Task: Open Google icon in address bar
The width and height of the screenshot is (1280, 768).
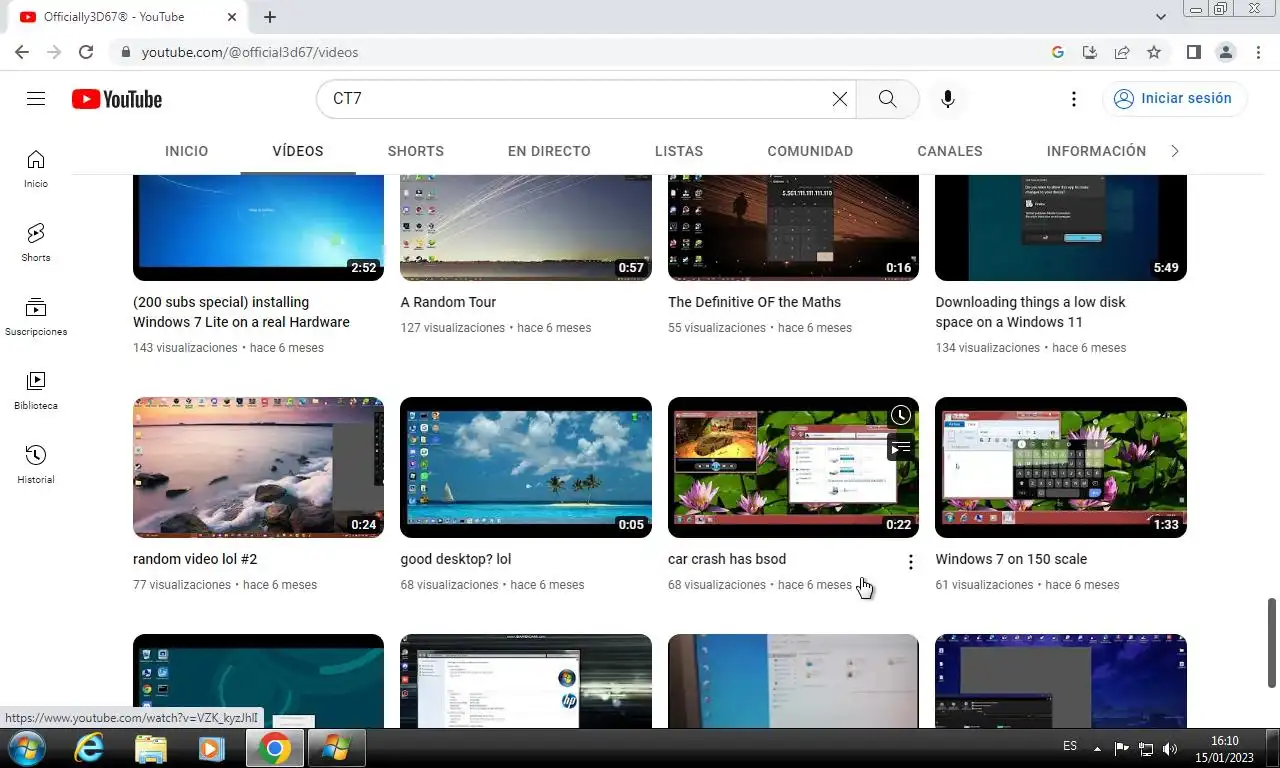Action: pos(1058,52)
